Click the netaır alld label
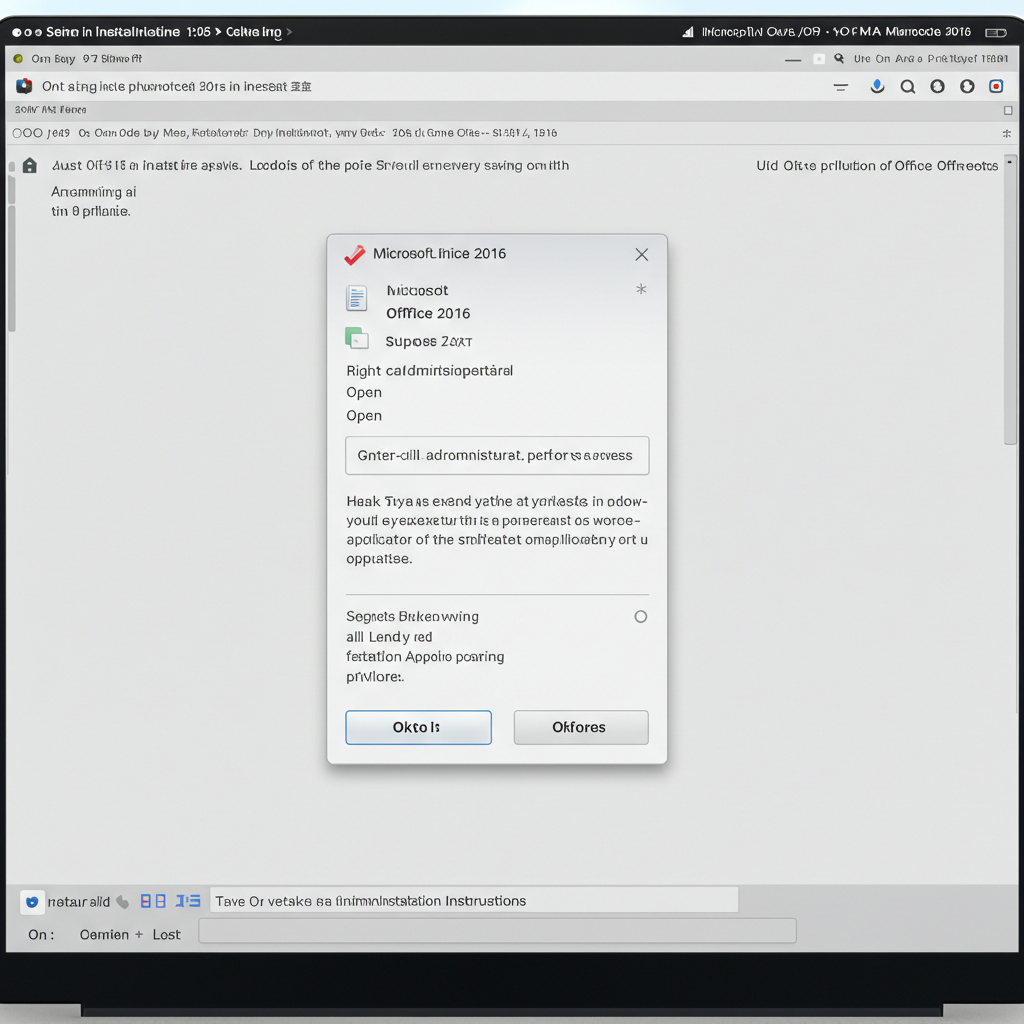Viewport: 1024px width, 1024px height. tap(78, 902)
